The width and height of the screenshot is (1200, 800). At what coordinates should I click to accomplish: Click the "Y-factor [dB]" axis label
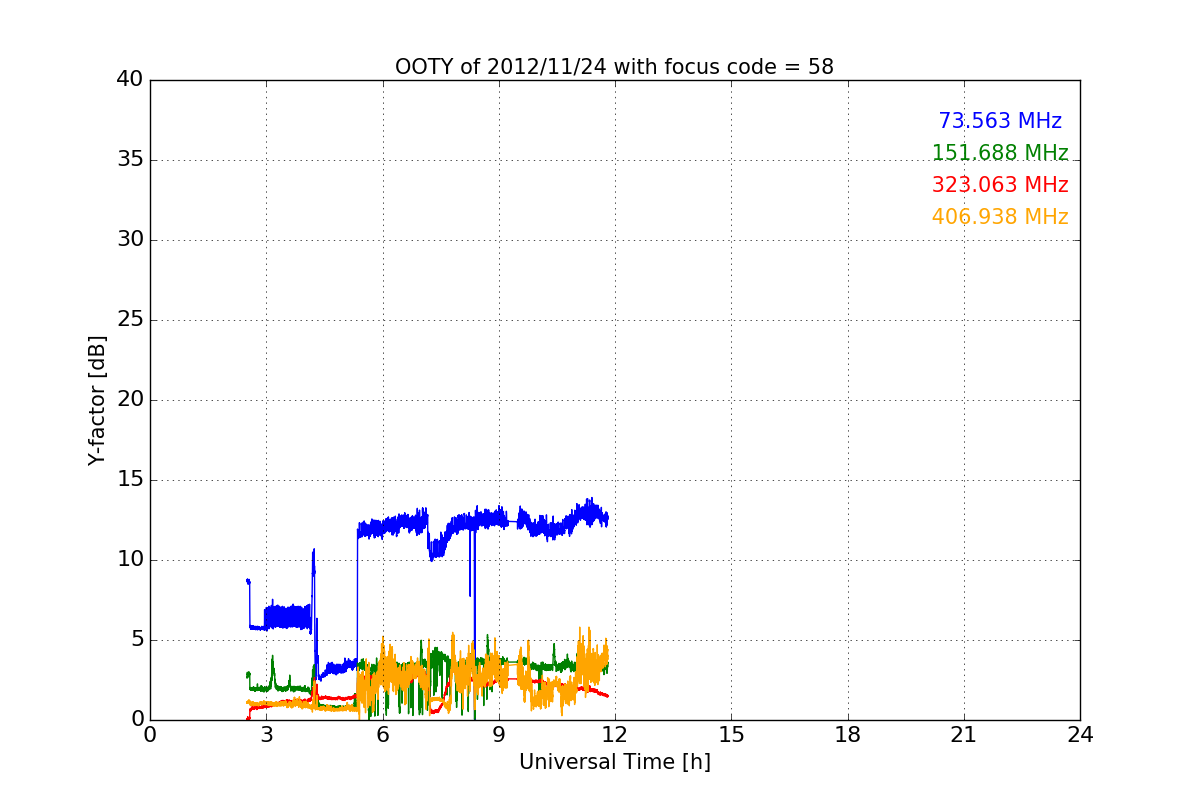97,400
